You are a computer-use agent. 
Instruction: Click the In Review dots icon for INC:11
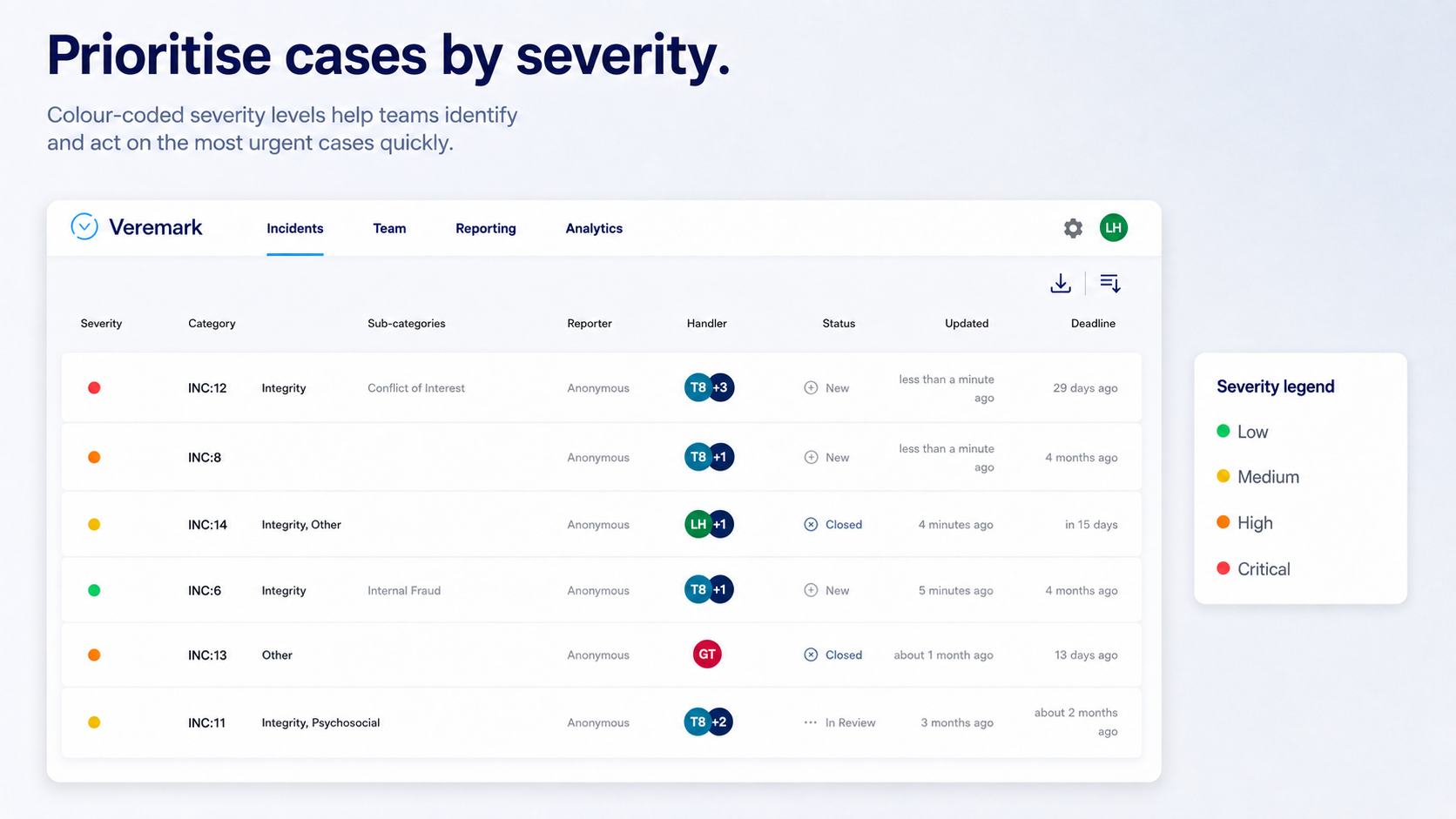pos(811,722)
